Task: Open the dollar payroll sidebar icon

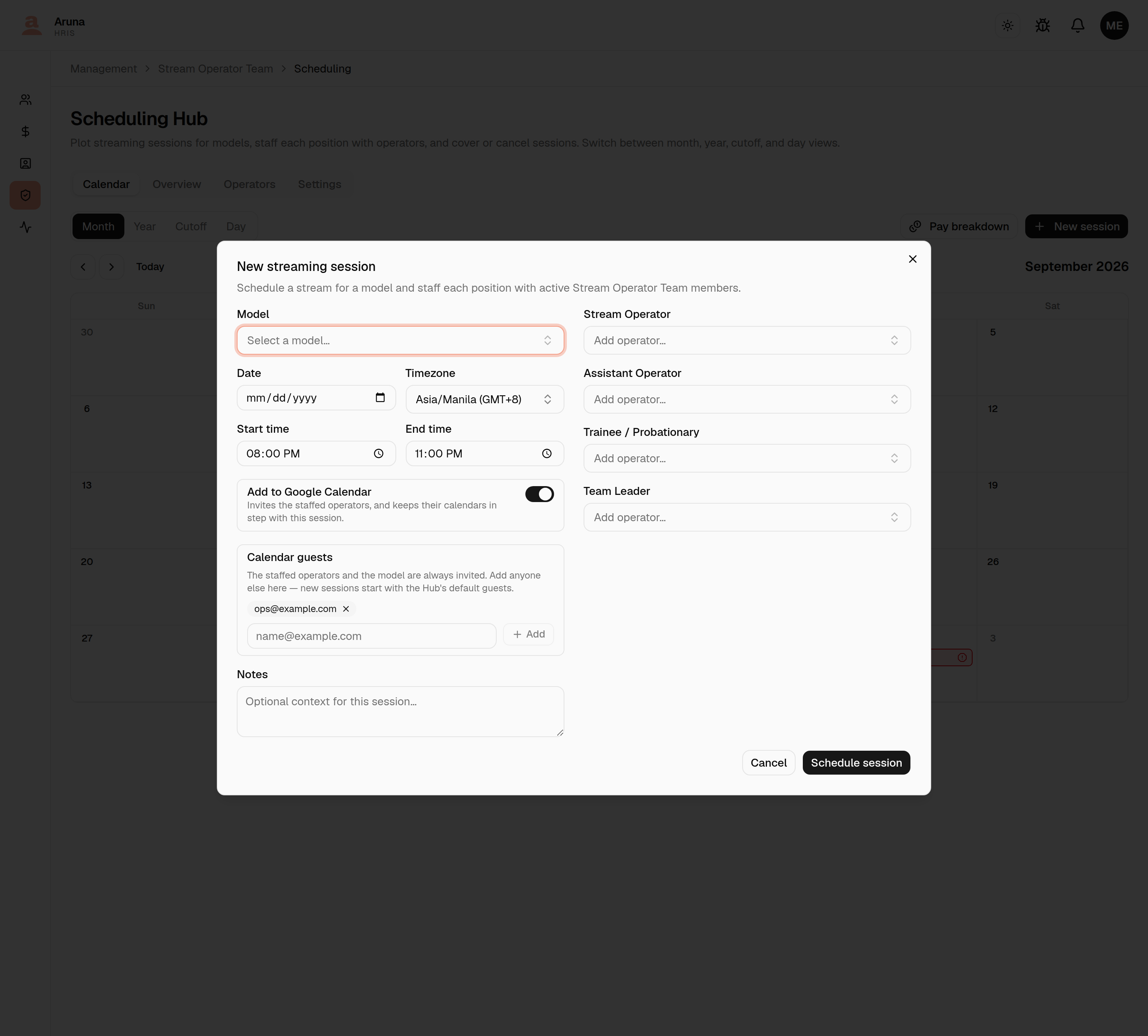Action: [x=25, y=131]
